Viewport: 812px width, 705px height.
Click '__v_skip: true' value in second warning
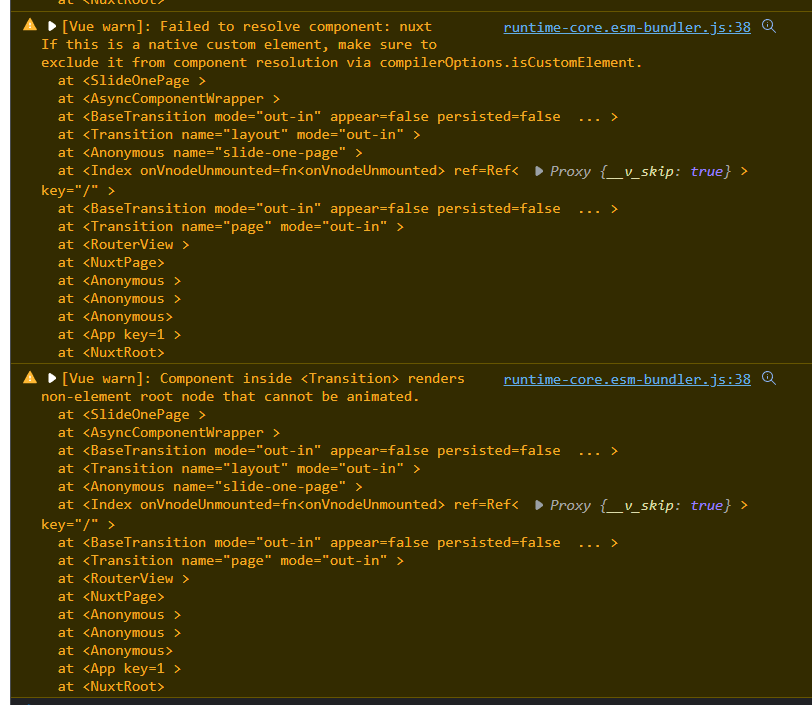click(x=664, y=506)
